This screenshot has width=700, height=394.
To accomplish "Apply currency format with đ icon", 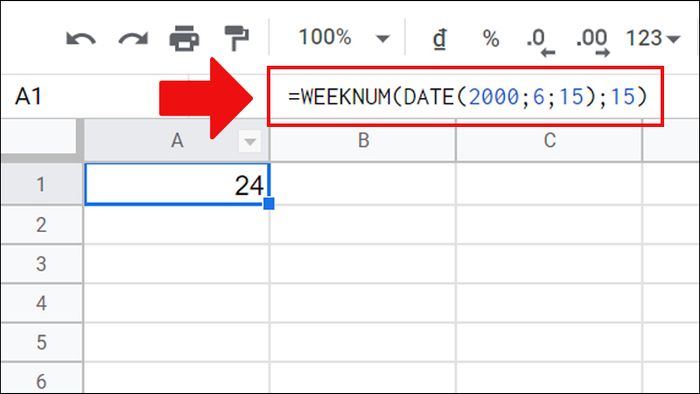I will pyautogui.click(x=440, y=38).
